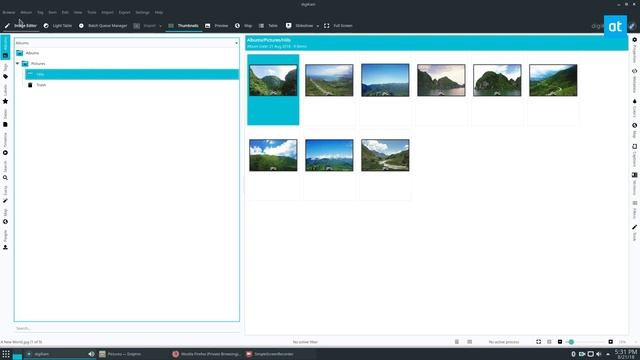Image resolution: width=640 pixels, height=360 pixels.
Task: Select middle thumbnail in second row
Action: [x=329, y=155]
